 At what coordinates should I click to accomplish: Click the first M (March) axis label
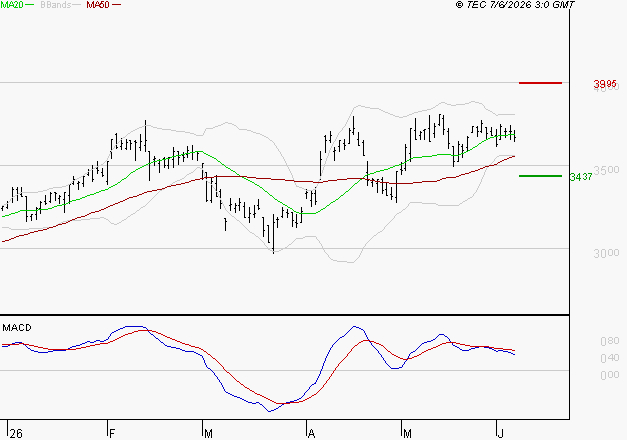pyautogui.click(x=208, y=434)
